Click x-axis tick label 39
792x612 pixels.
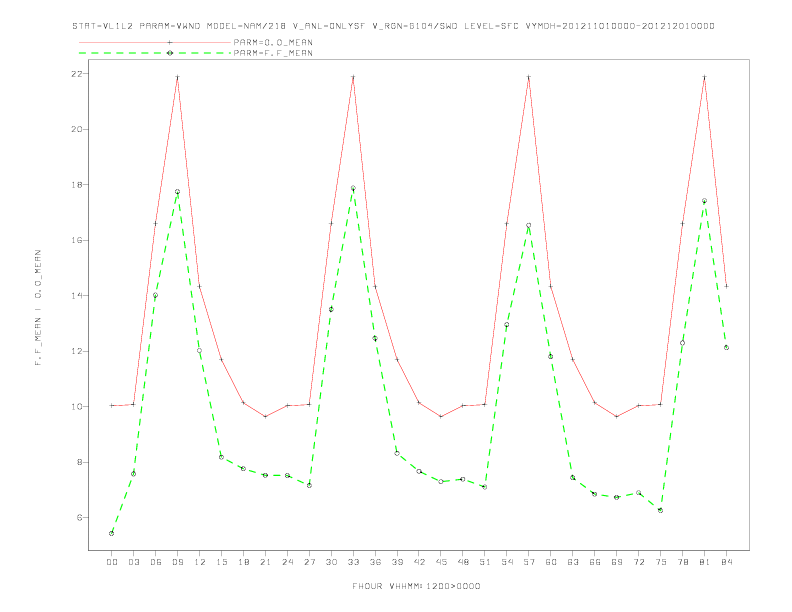coord(397,562)
